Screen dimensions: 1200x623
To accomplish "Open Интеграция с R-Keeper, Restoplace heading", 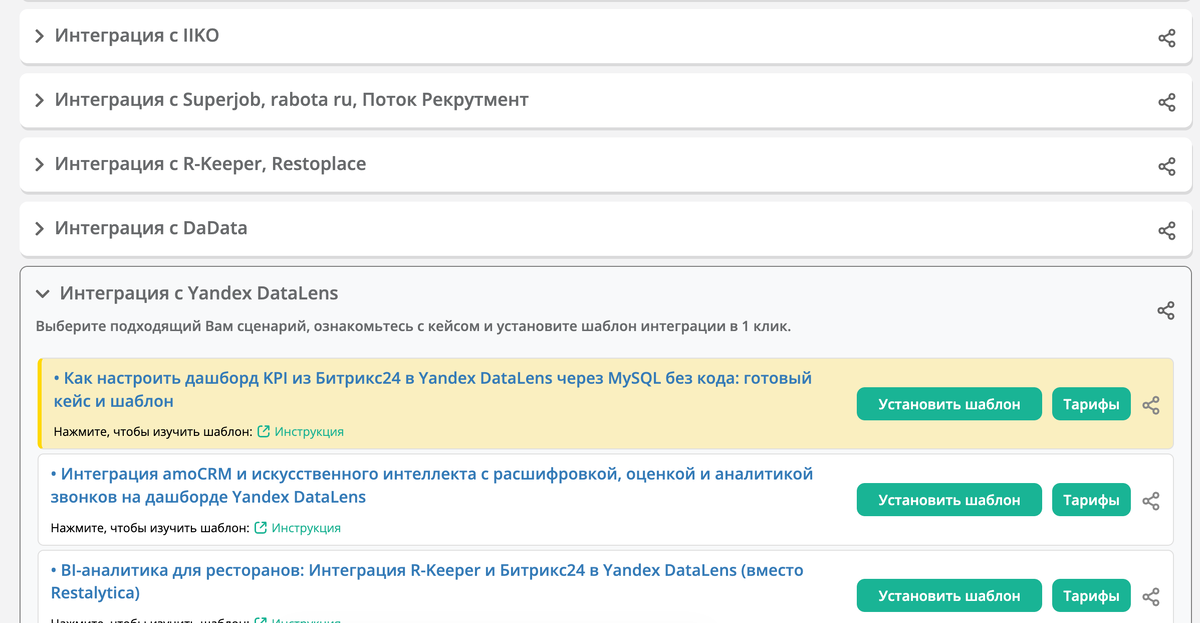I will [x=211, y=164].
